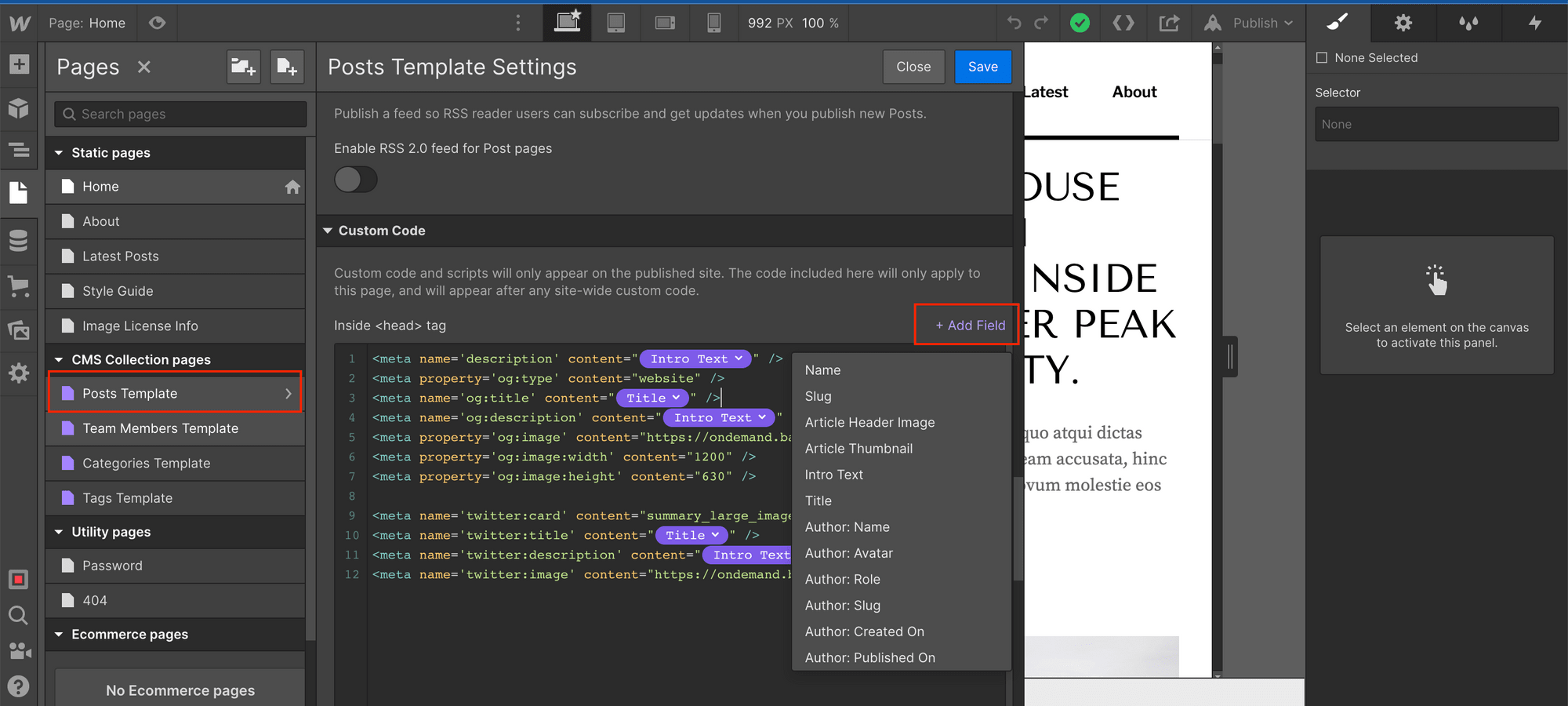Undo the last action
The height and width of the screenshot is (706, 1568).
coord(1014,23)
